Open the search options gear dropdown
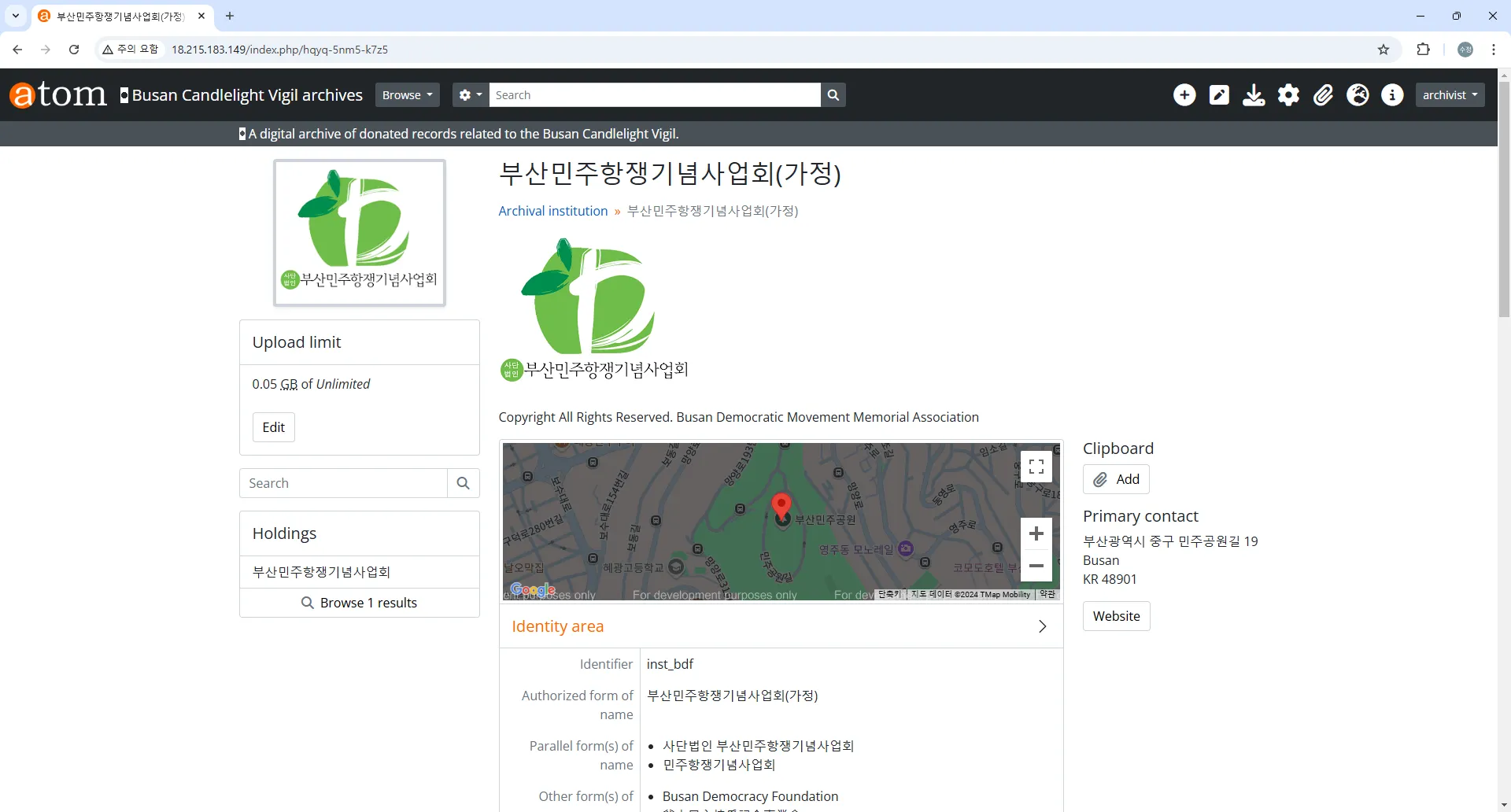1511x812 pixels. [471, 95]
